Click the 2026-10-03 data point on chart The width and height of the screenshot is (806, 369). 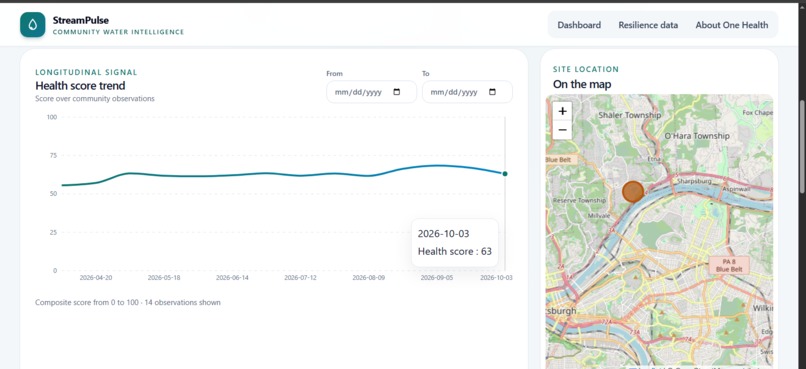(x=505, y=174)
